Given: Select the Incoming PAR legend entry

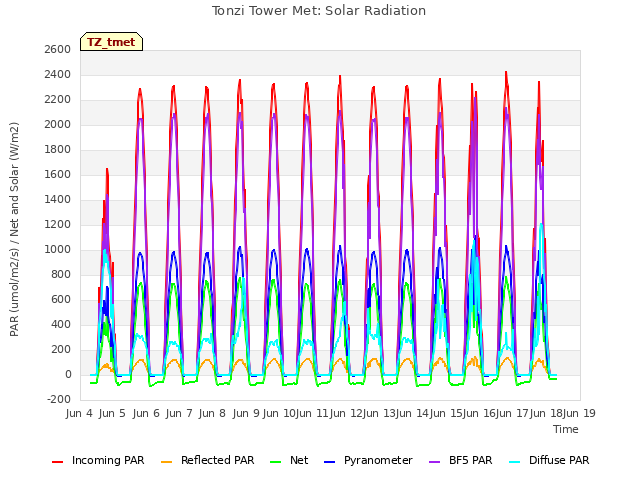Looking at the screenshot, I should [x=98, y=460].
